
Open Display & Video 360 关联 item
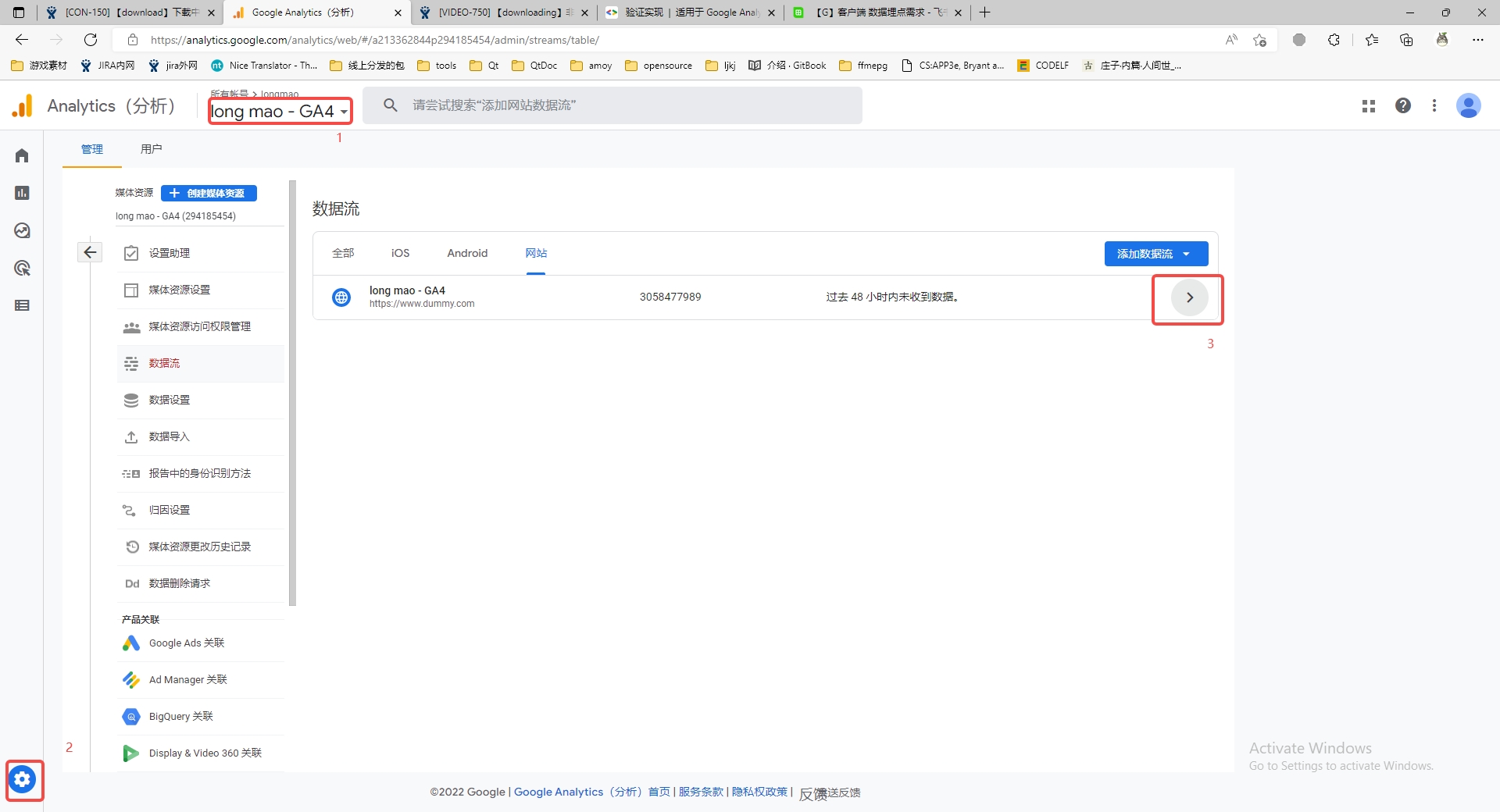coord(201,753)
